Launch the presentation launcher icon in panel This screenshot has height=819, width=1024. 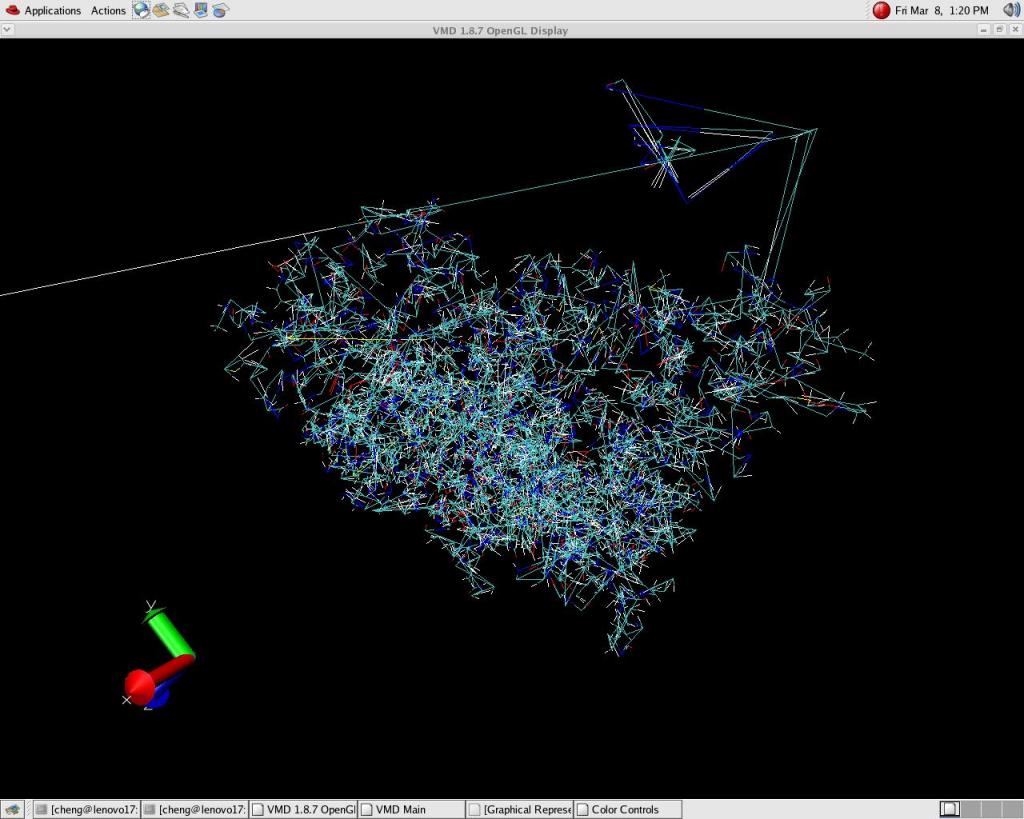(200, 10)
